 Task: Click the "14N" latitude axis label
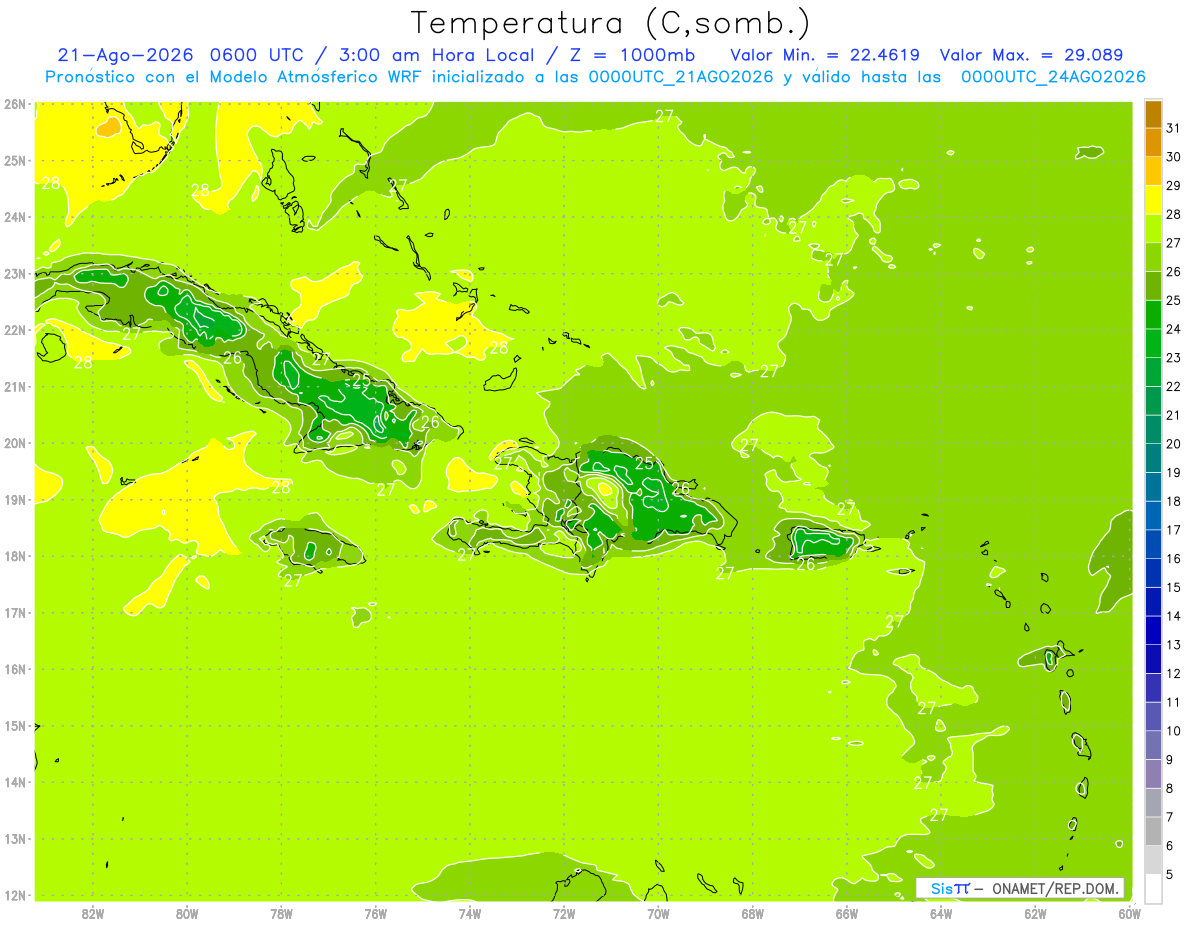(x=15, y=782)
